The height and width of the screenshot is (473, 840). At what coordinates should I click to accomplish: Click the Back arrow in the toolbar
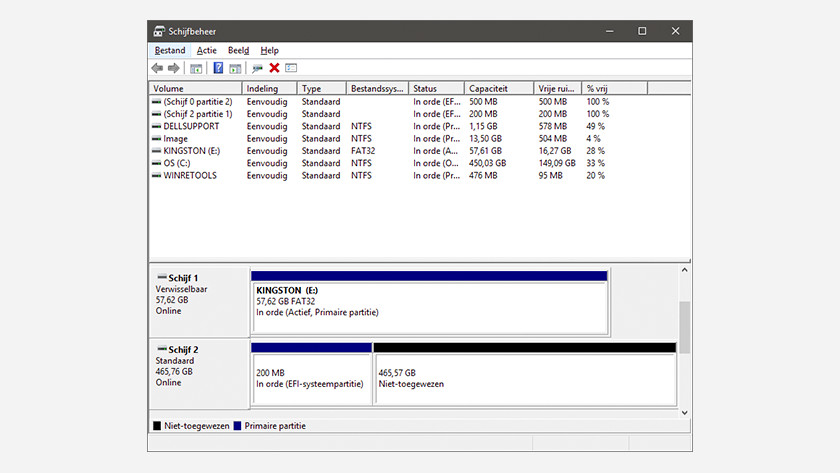point(157,68)
